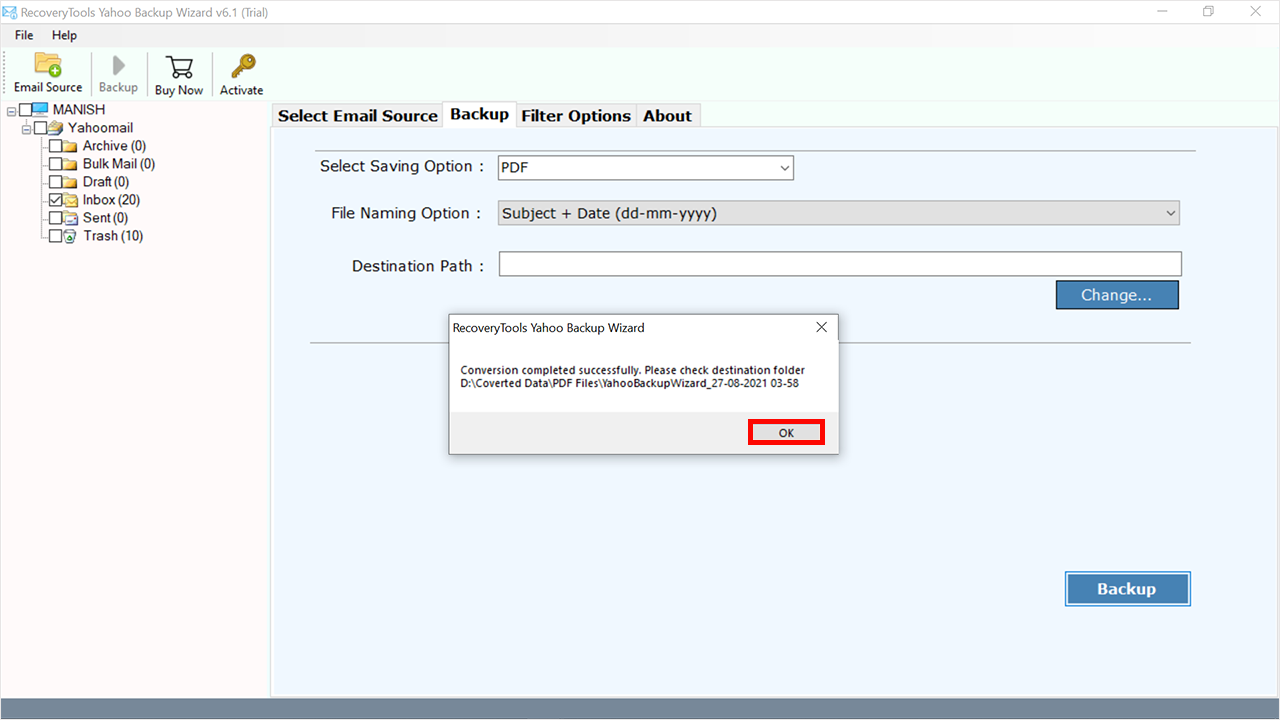Viewport: 1280px width, 720px height.
Task: Select the Archive (0) tree label
Action: (x=114, y=146)
